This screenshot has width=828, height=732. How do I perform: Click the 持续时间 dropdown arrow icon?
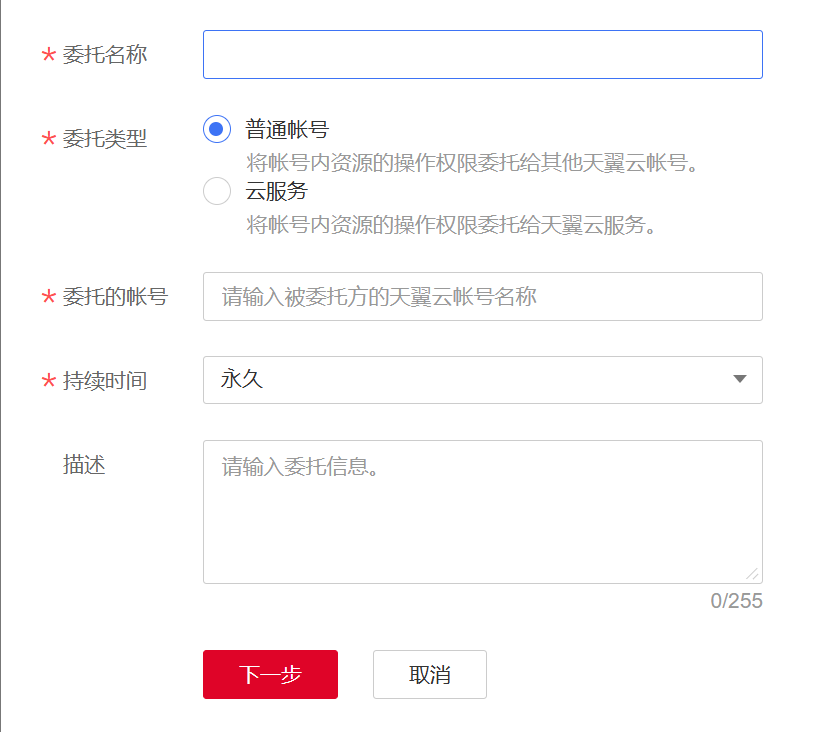click(740, 379)
